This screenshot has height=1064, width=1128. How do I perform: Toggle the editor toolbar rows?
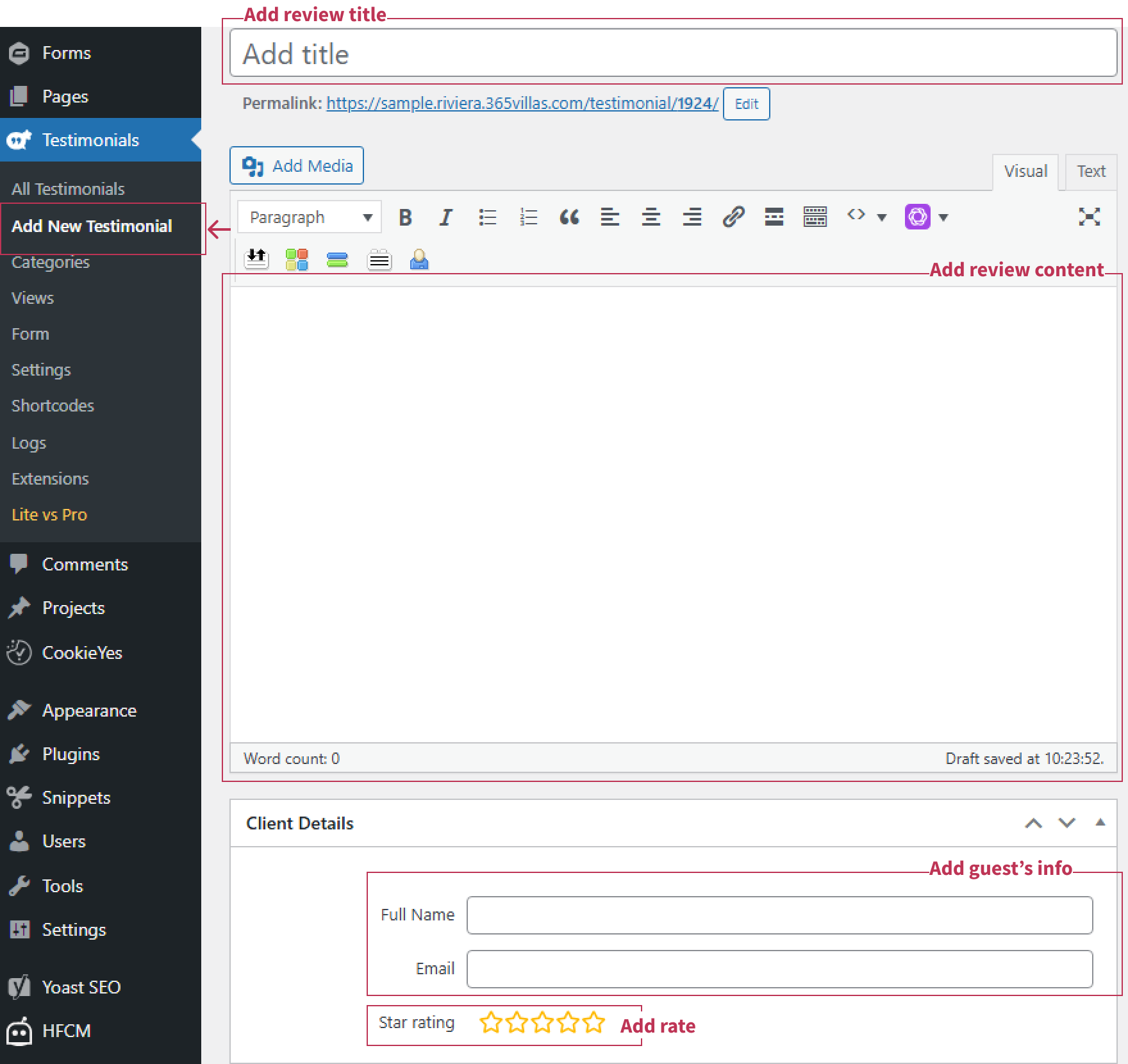(x=815, y=217)
